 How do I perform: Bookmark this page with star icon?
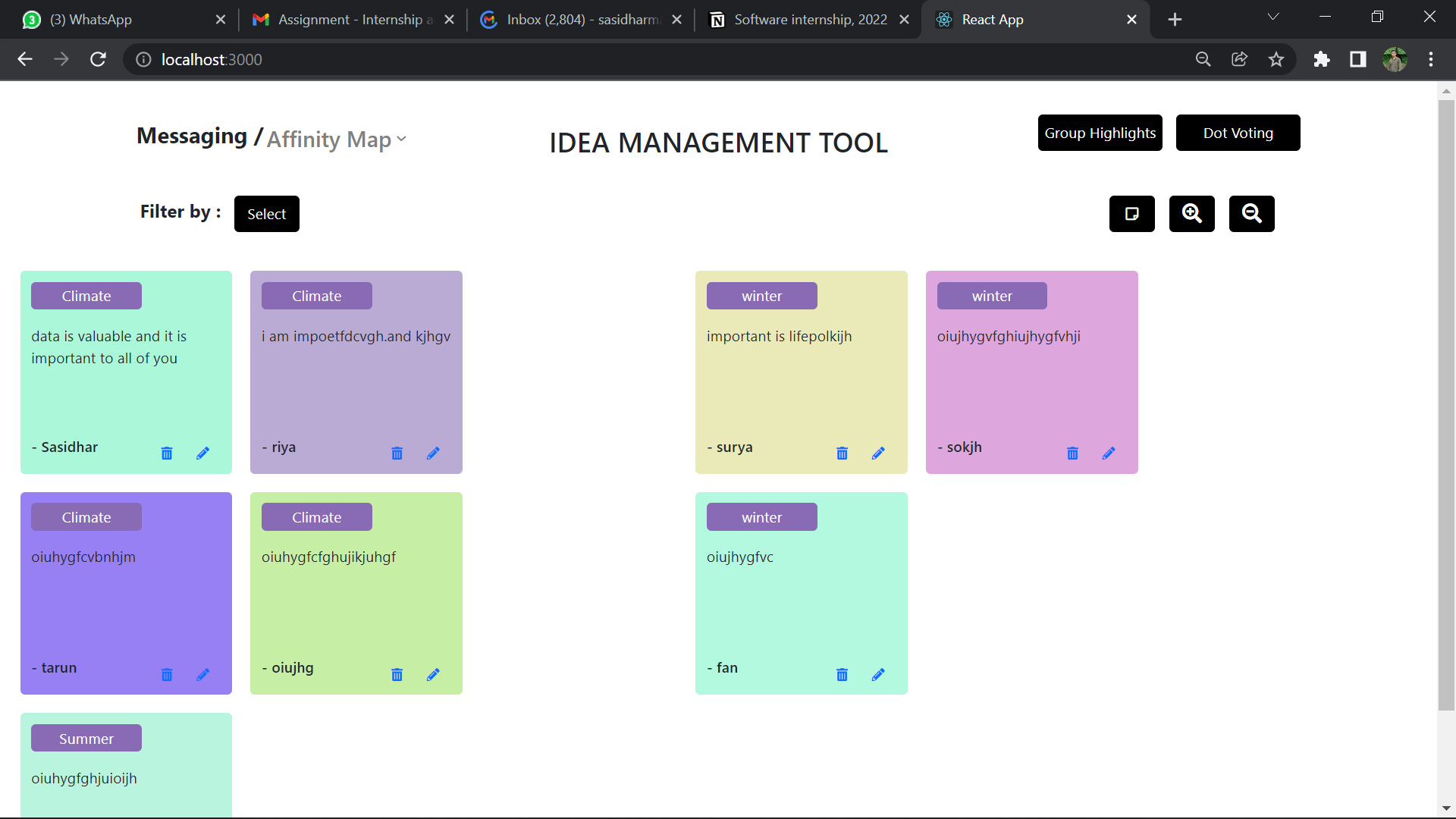pos(1276,59)
